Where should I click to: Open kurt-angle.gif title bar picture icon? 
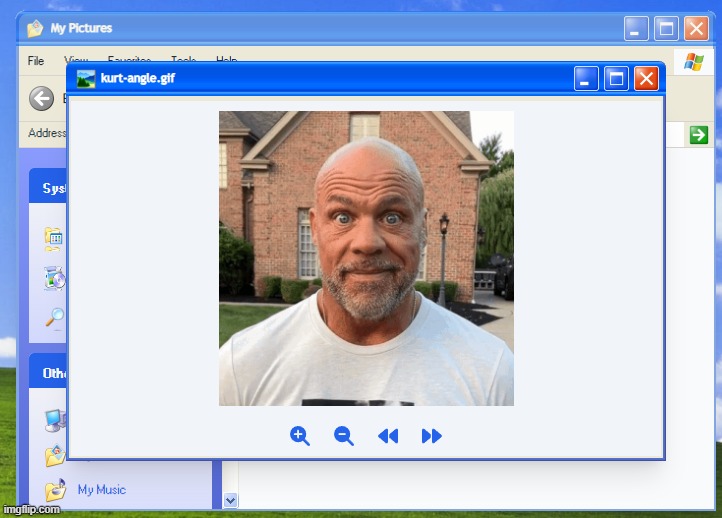point(86,78)
